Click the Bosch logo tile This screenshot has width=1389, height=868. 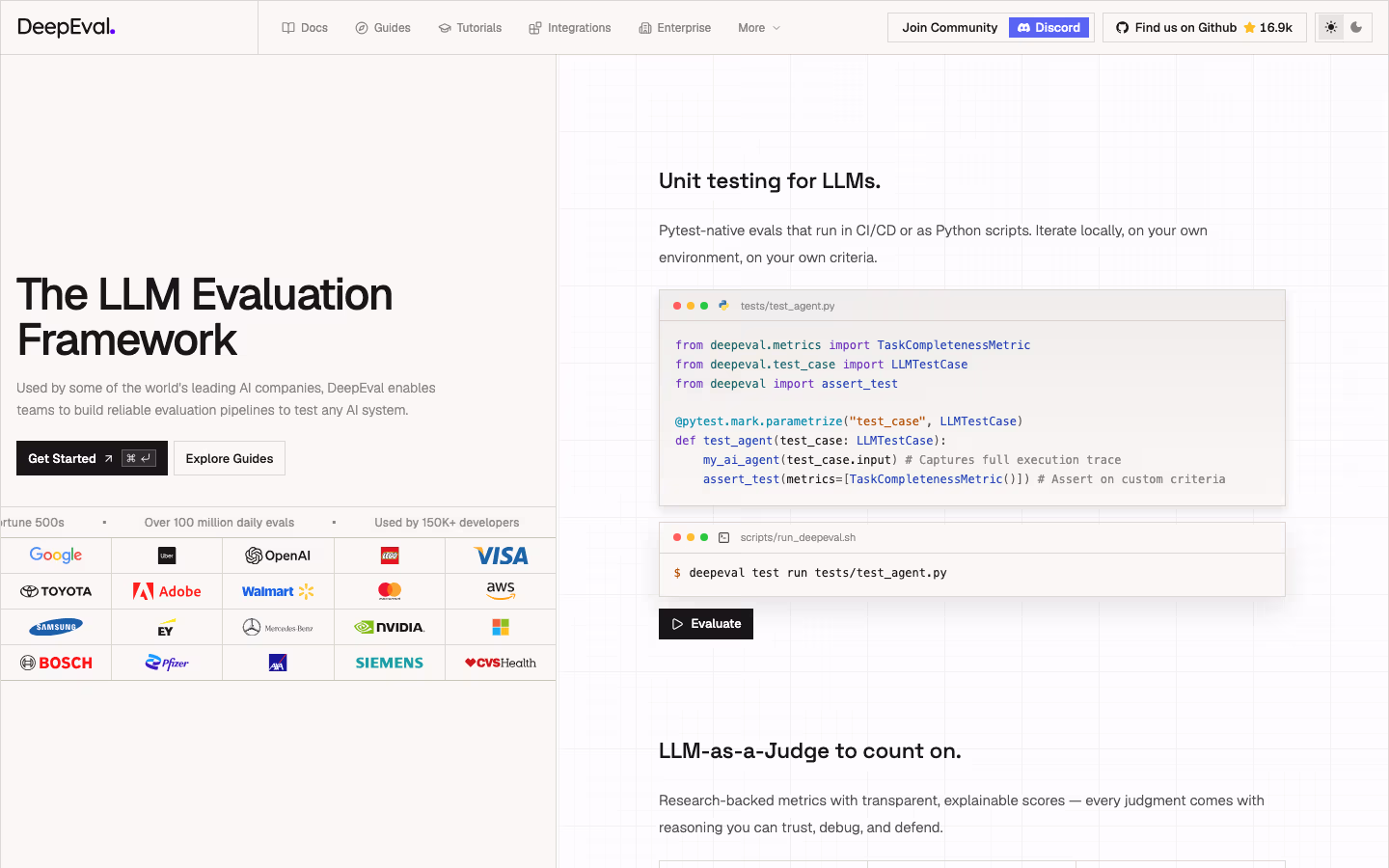(56, 663)
